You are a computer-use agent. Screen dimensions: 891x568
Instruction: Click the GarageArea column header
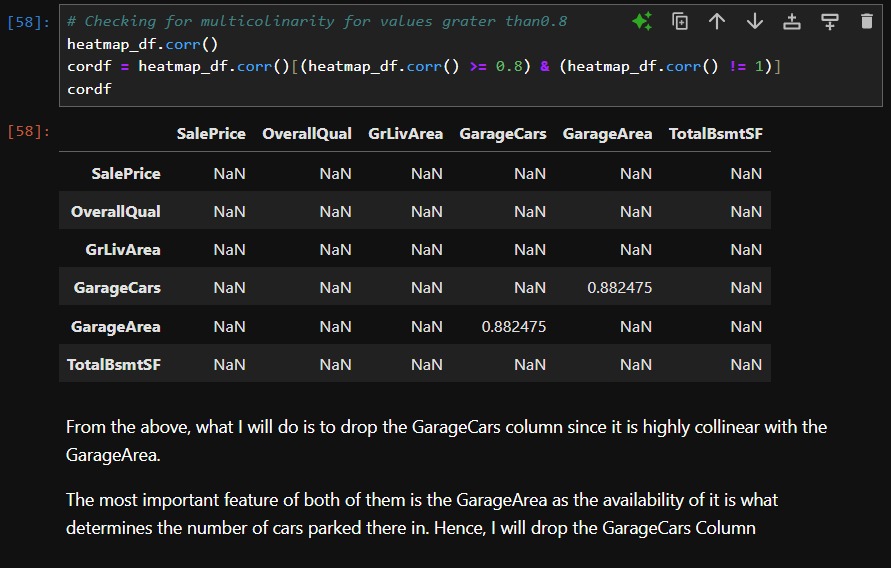pyautogui.click(x=607, y=134)
